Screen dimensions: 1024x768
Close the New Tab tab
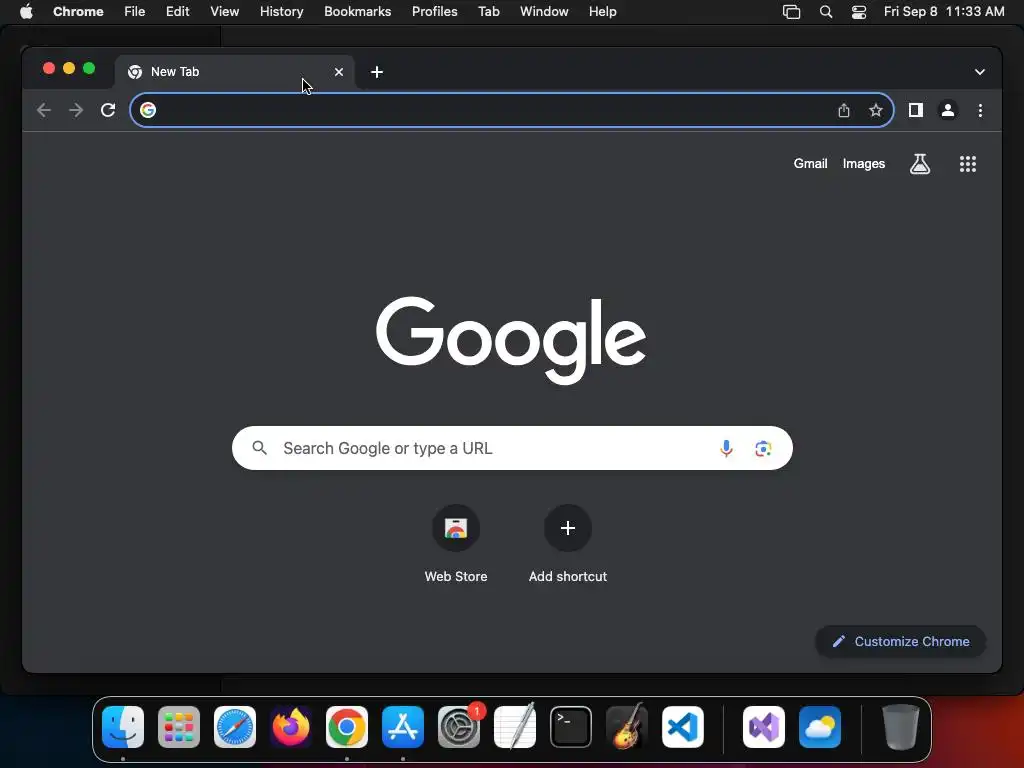[338, 72]
